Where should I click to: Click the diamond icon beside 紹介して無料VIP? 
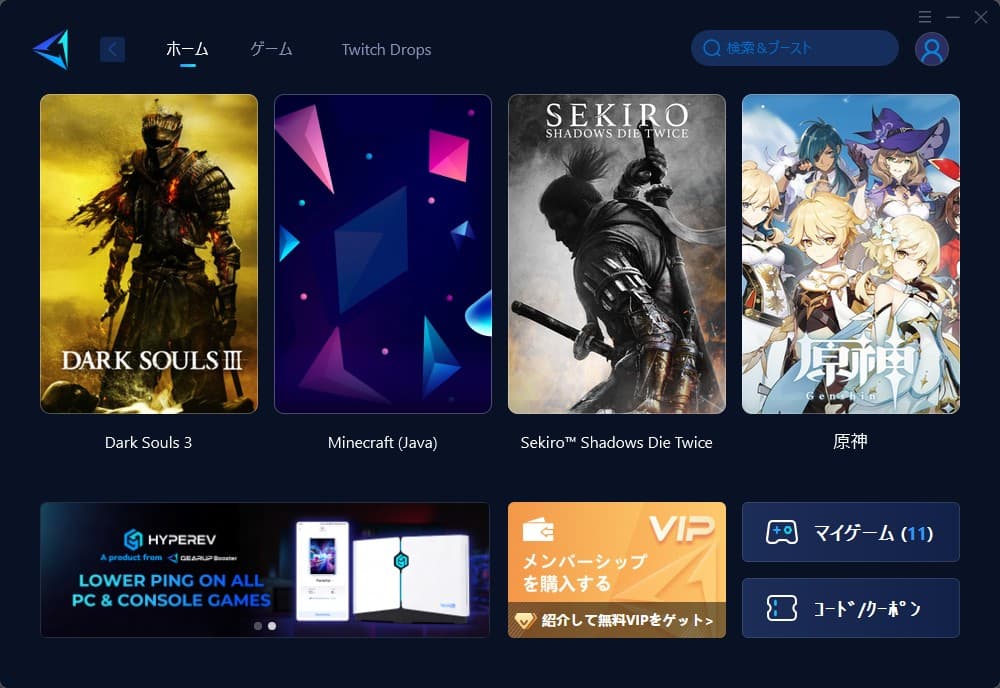point(524,620)
